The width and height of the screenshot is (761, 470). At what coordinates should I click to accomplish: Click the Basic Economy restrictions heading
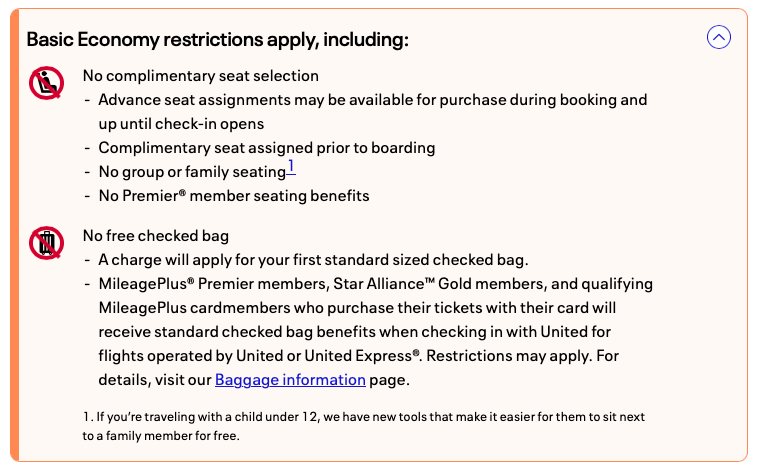coord(217,39)
